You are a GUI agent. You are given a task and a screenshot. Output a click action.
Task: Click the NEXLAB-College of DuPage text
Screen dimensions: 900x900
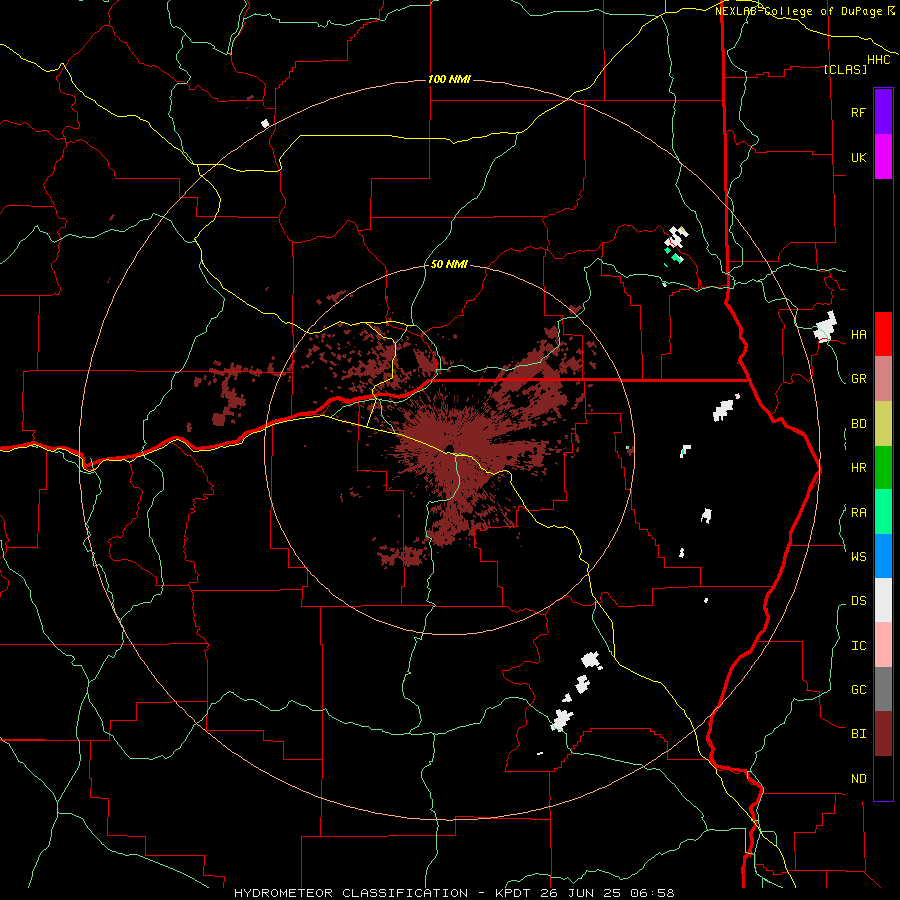coord(799,11)
